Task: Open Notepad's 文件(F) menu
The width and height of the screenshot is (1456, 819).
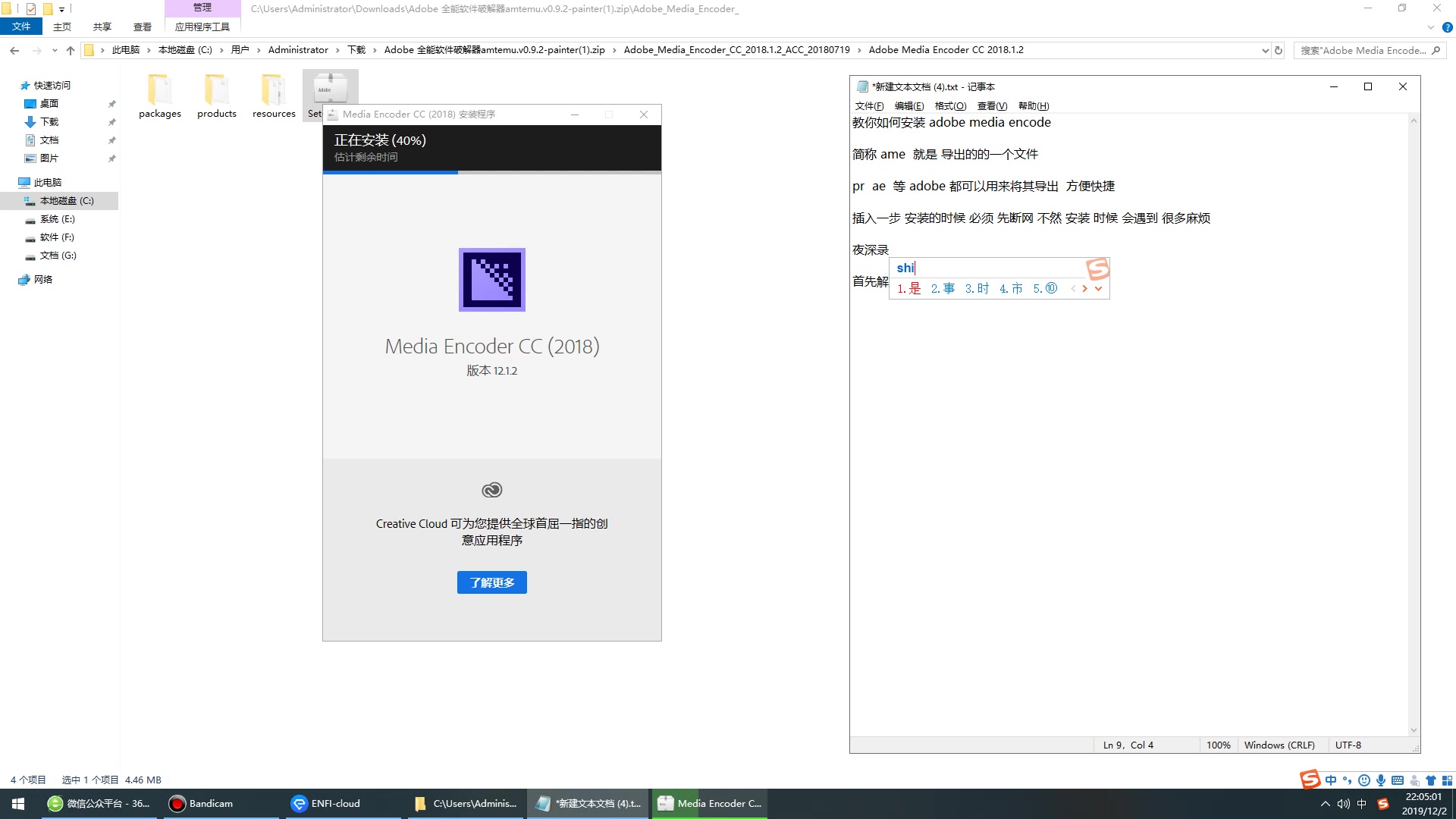Action: click(x=869, y=106)
